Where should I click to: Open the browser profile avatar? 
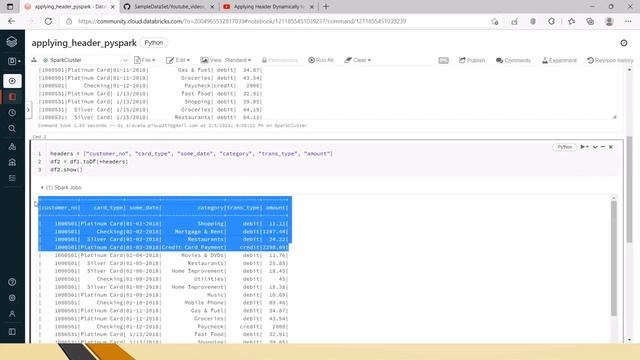609,22
